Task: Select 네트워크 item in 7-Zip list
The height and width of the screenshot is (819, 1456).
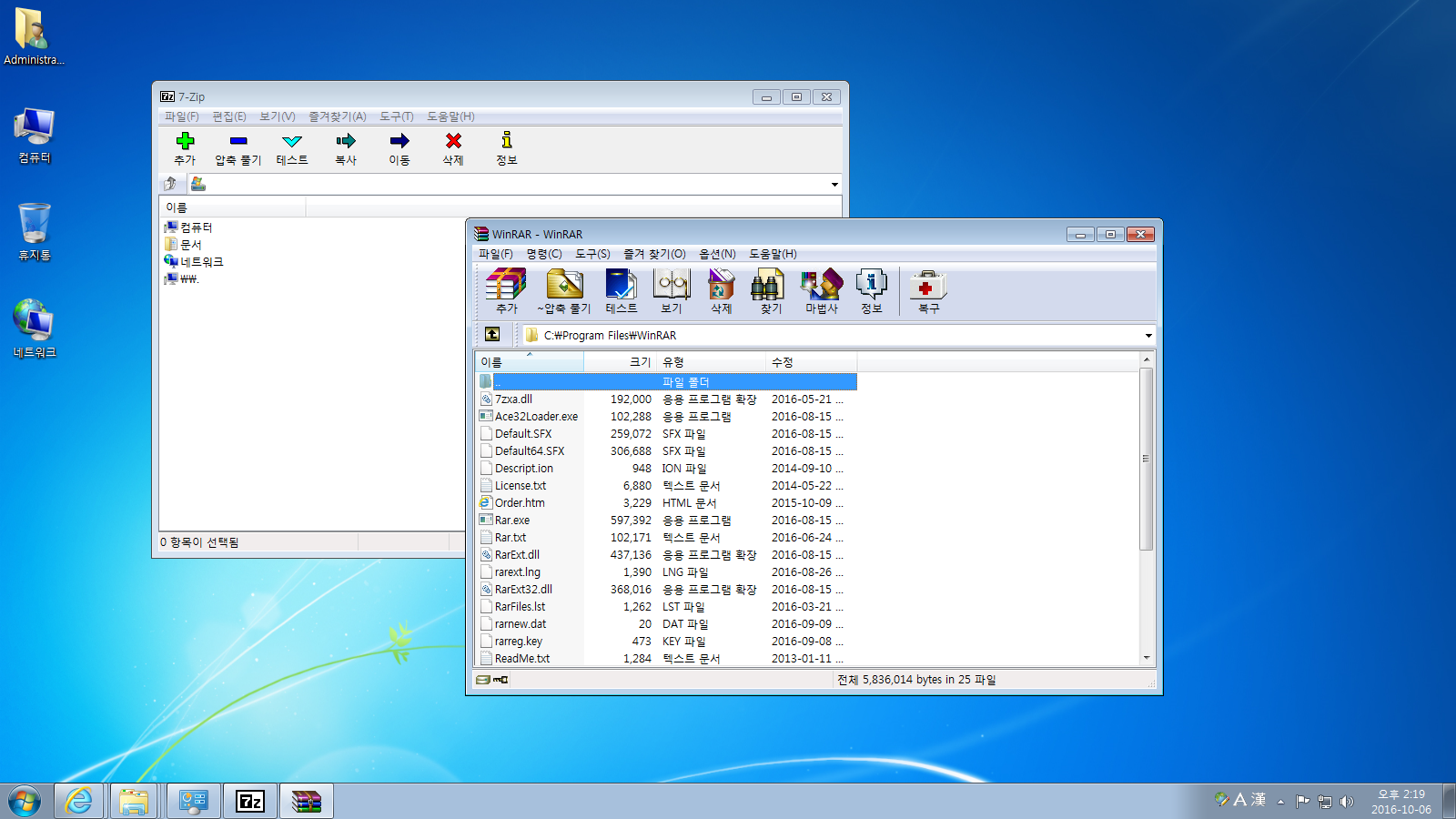Action: coord(194,262)
